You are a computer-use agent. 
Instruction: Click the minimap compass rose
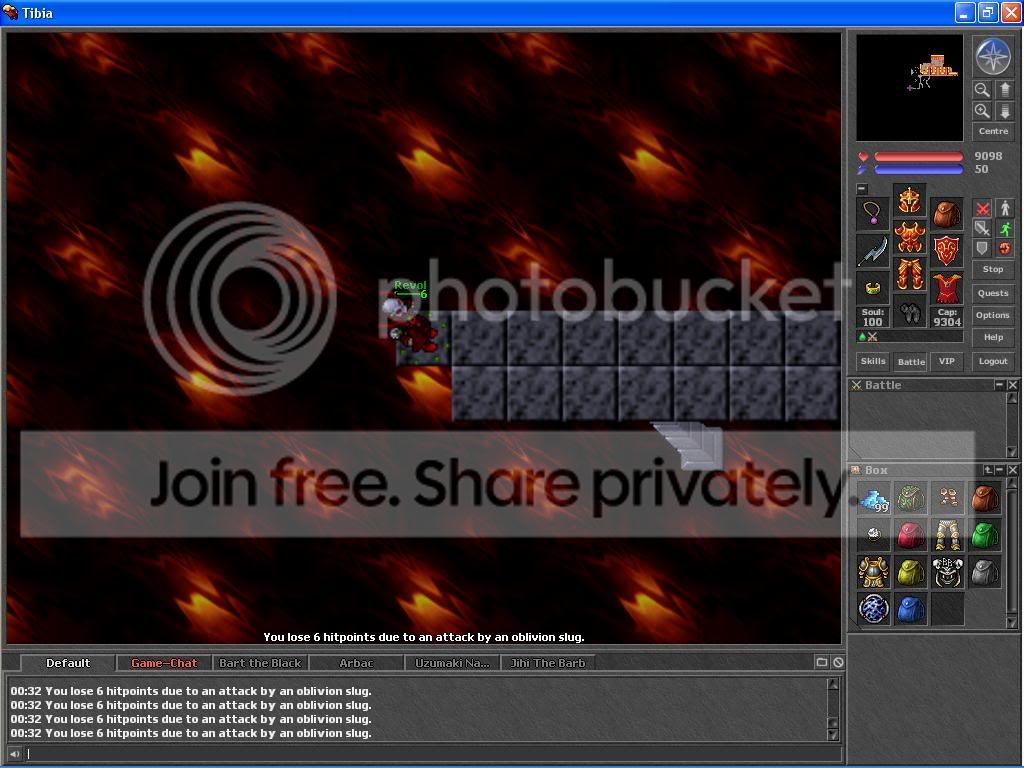coord(993,56)
